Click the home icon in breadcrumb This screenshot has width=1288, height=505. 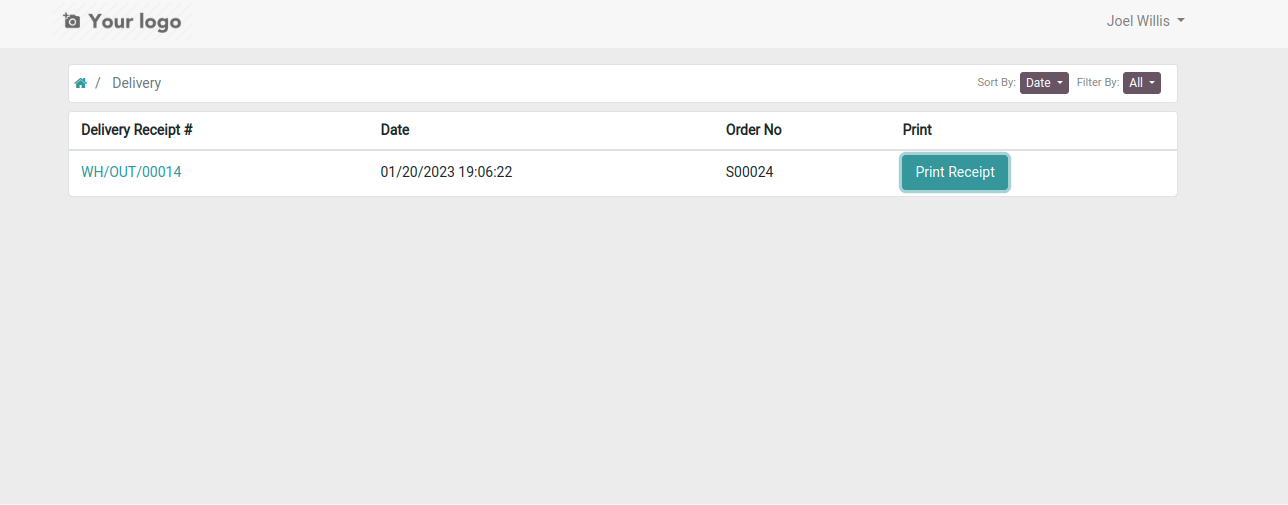point(81,83)
